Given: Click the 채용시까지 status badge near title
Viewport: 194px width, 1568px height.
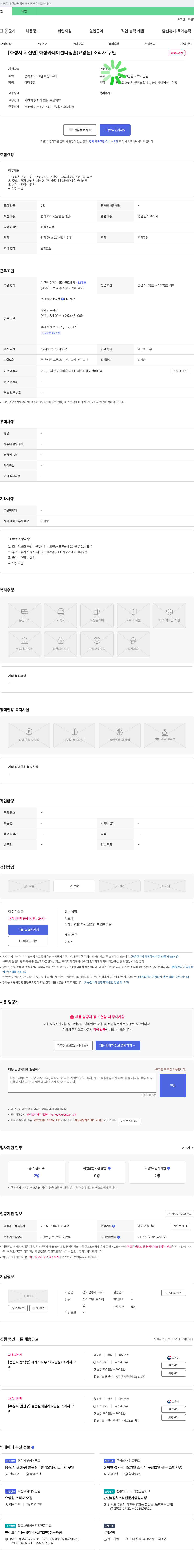Looking at the screenshot, I should coord(177,53).
